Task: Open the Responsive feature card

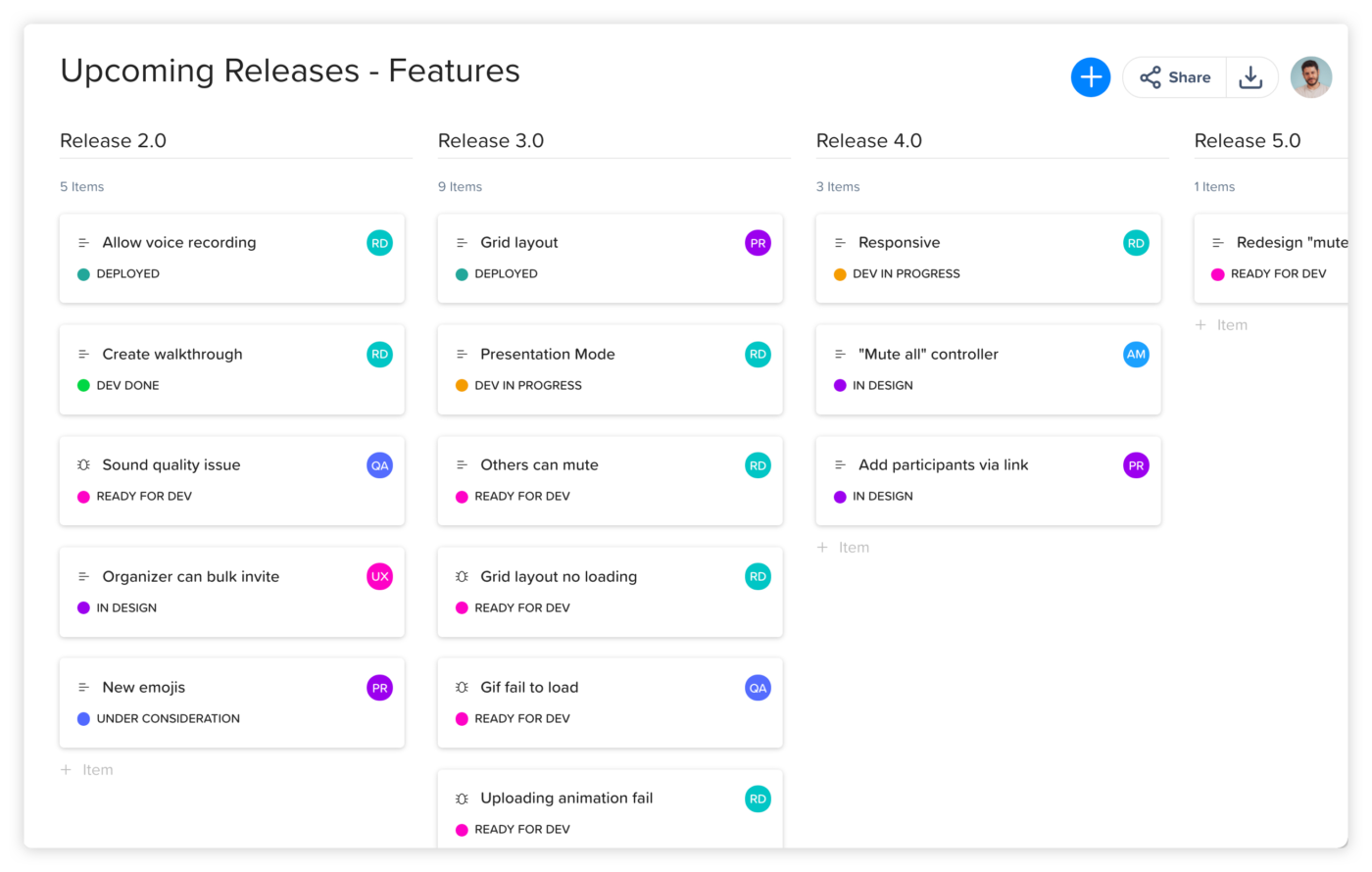Action: 899,243
